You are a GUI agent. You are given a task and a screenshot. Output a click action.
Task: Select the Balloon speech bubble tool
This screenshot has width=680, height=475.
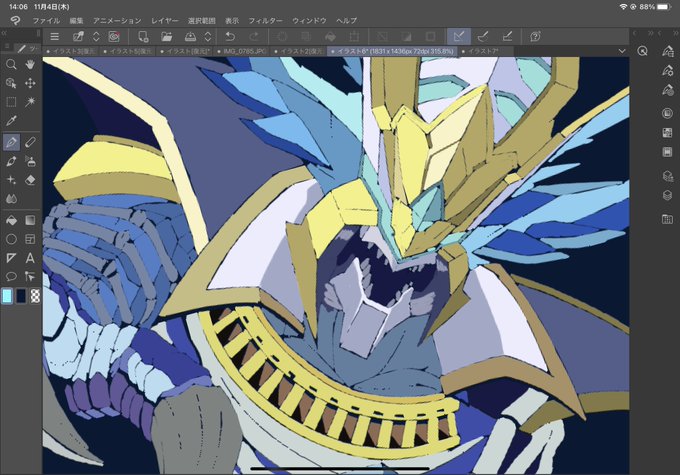point(11,277)
